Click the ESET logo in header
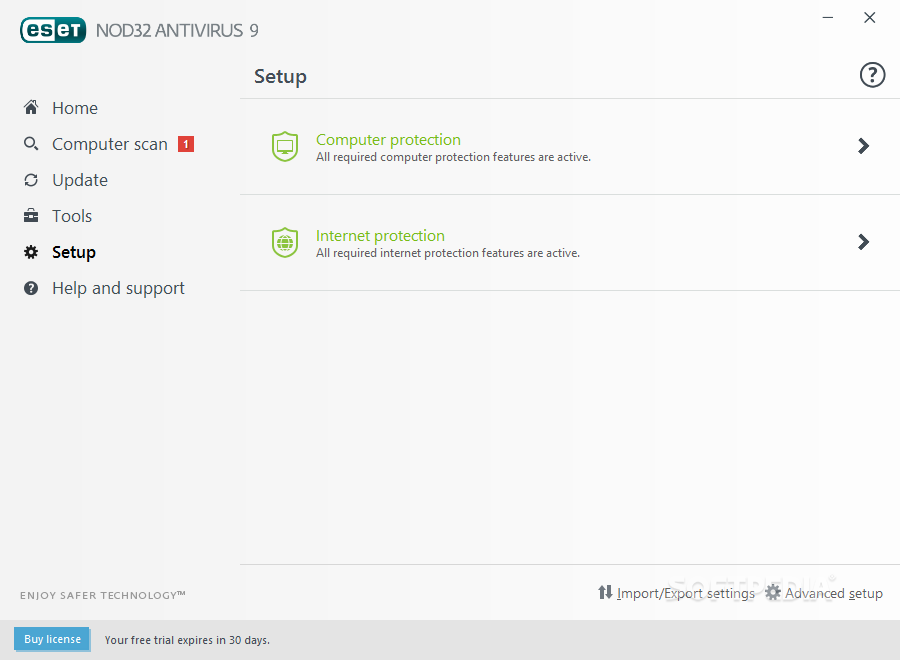900x660 pixels. (x=53, y=30)
